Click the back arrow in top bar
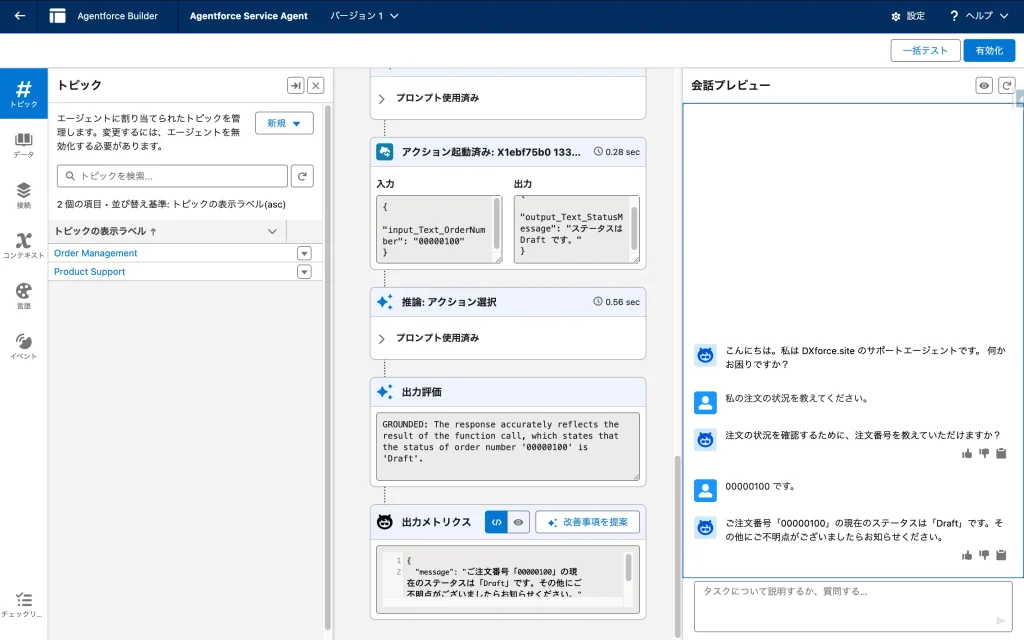 click(20, 16)
